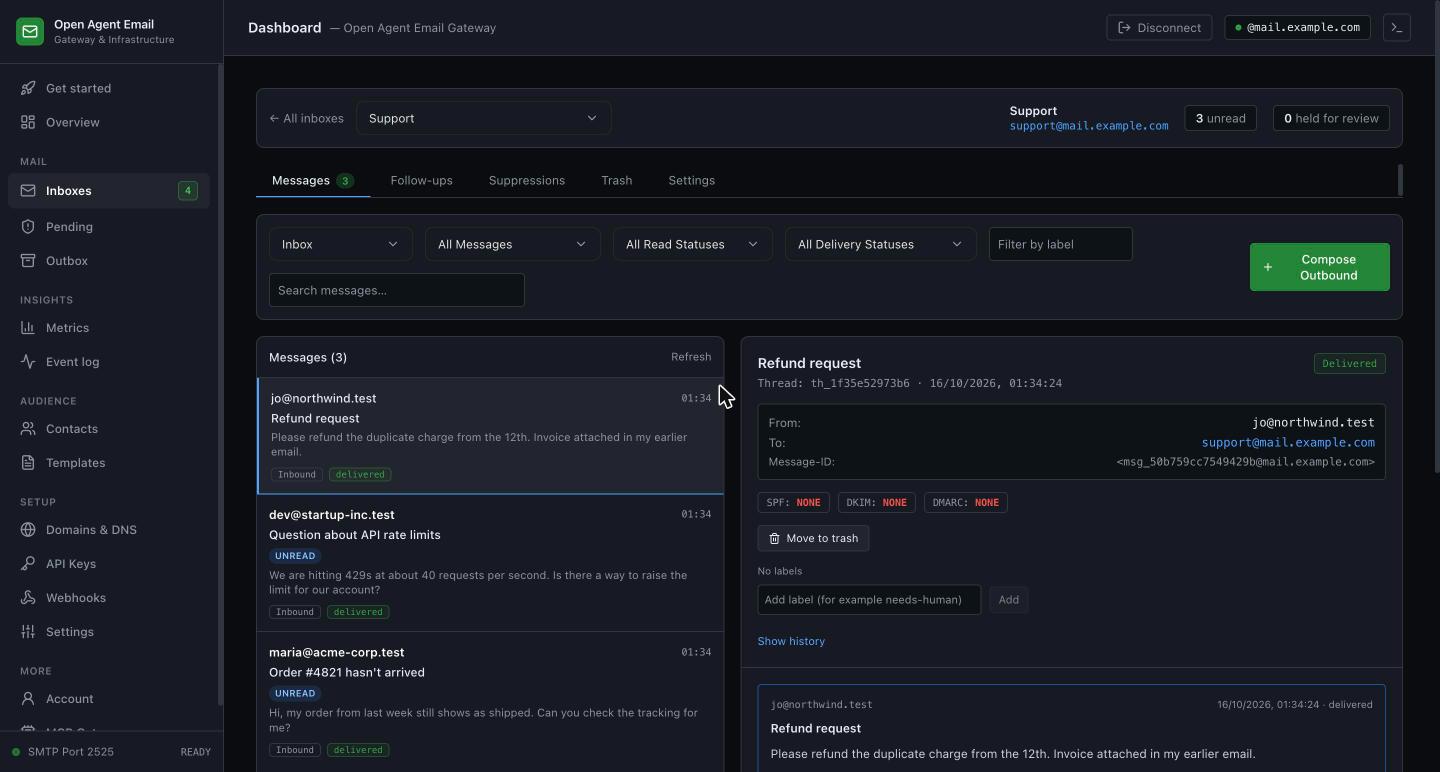Open the Trash tab
The width and height of the screenshot is (1440, 772).
point(617,181)
